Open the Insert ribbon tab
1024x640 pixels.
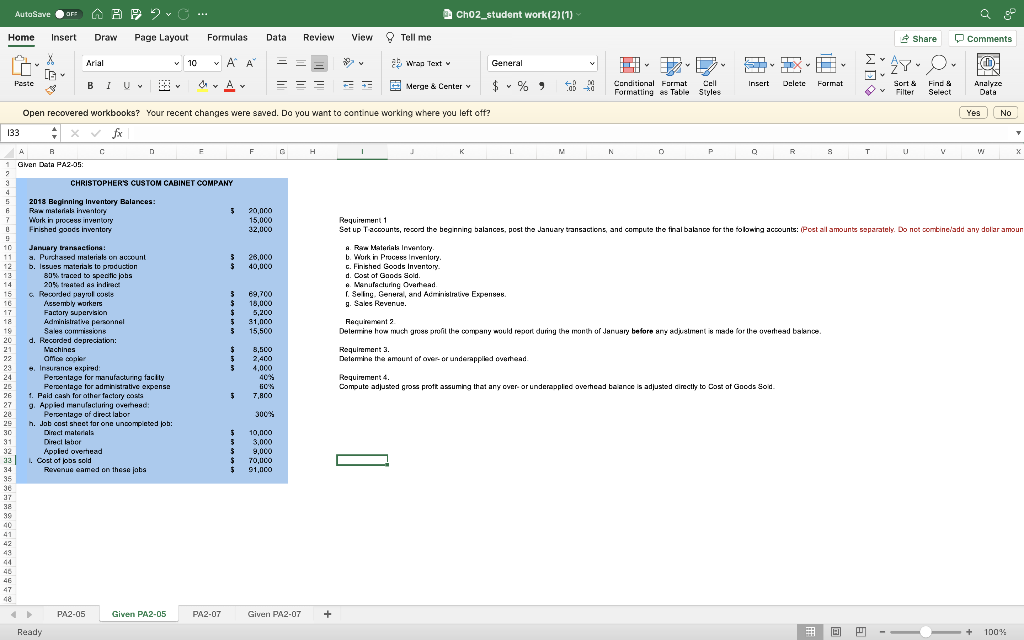point(63,37)
